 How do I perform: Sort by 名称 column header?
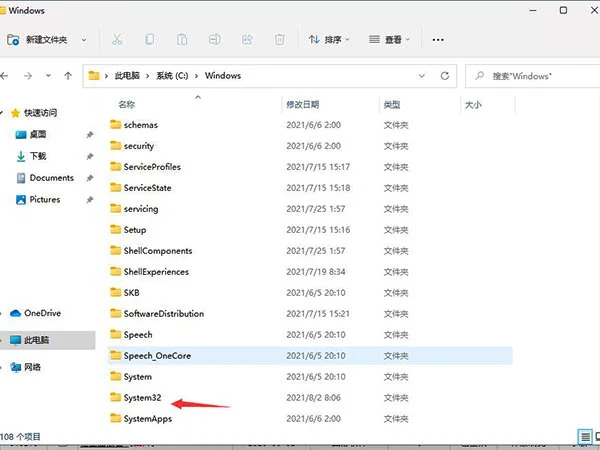pos(127,104)
